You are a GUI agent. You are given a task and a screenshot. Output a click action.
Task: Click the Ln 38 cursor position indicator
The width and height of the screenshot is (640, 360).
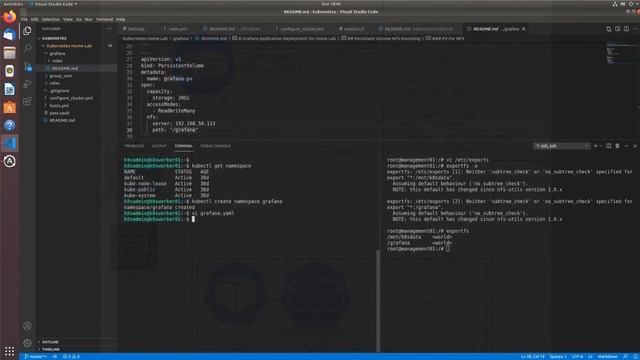[x=533, y=356]
